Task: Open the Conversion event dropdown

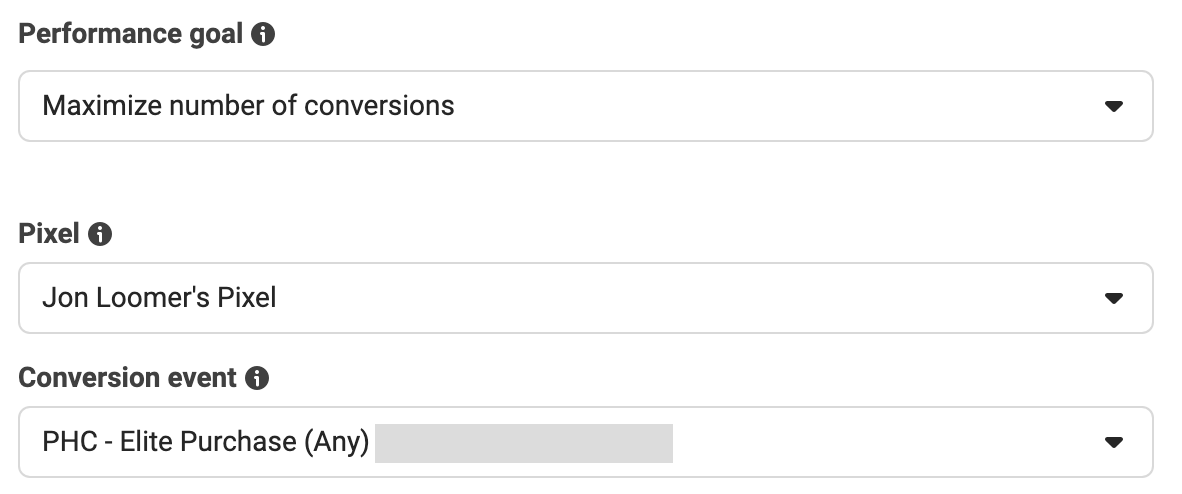Action: pos(586,442)
